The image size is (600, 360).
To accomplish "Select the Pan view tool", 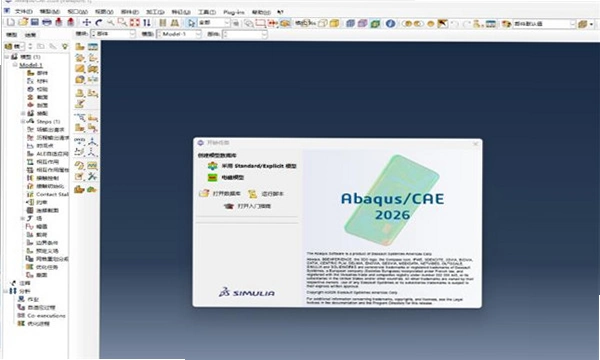I will [86, 23].
